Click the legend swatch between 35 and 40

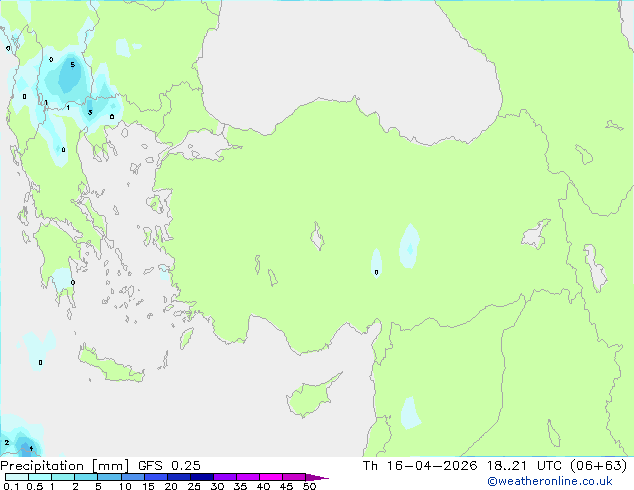click(x=248, y=477)
